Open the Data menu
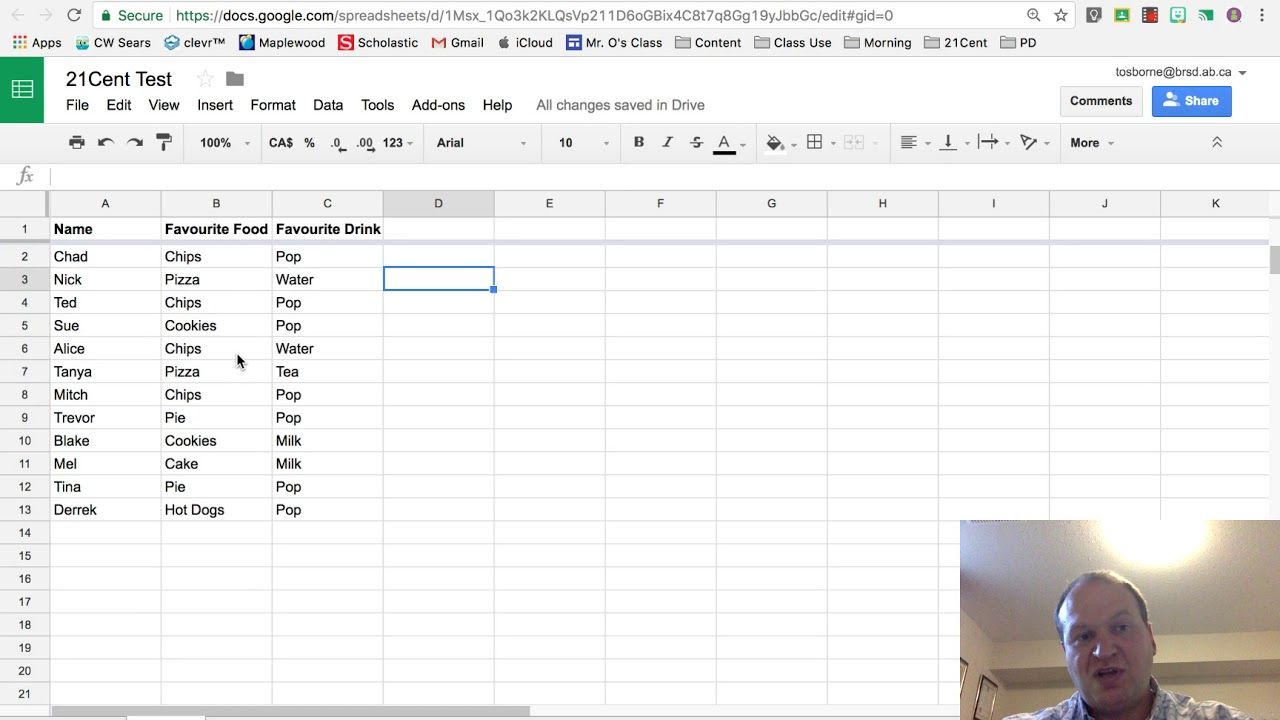 [328, 105]
